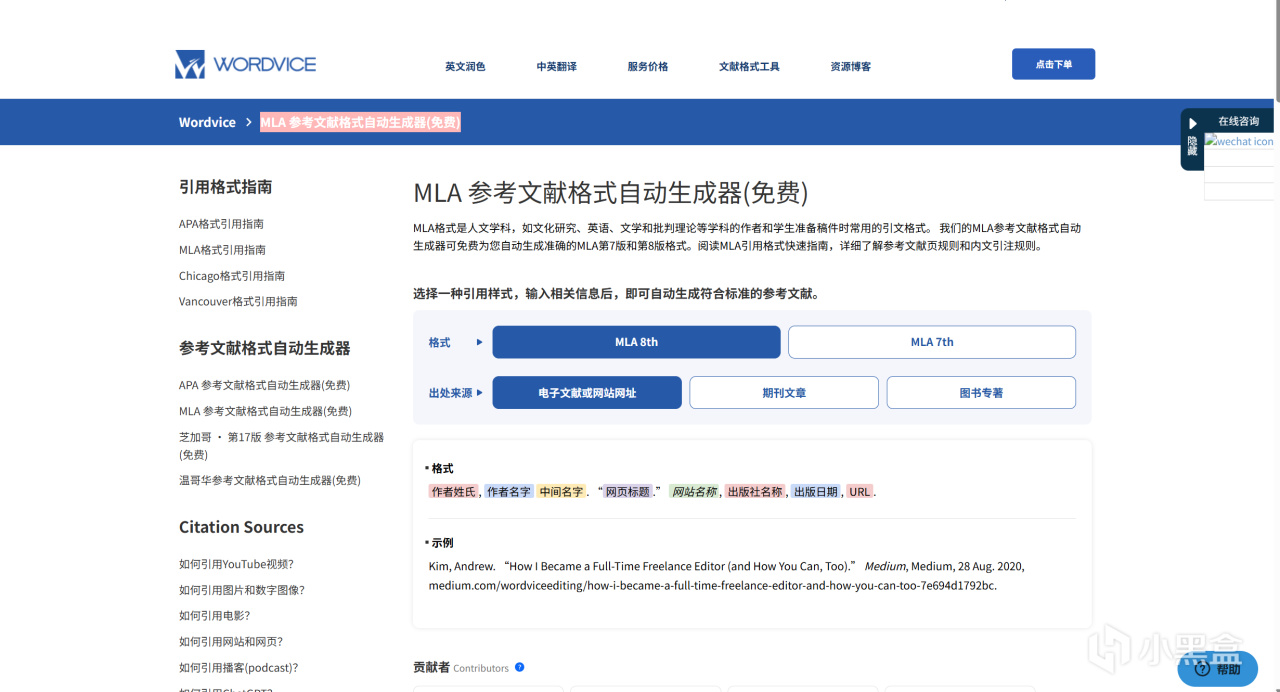
Task: Click the help circle icon next to 贡献者
Action: (519, 667)
